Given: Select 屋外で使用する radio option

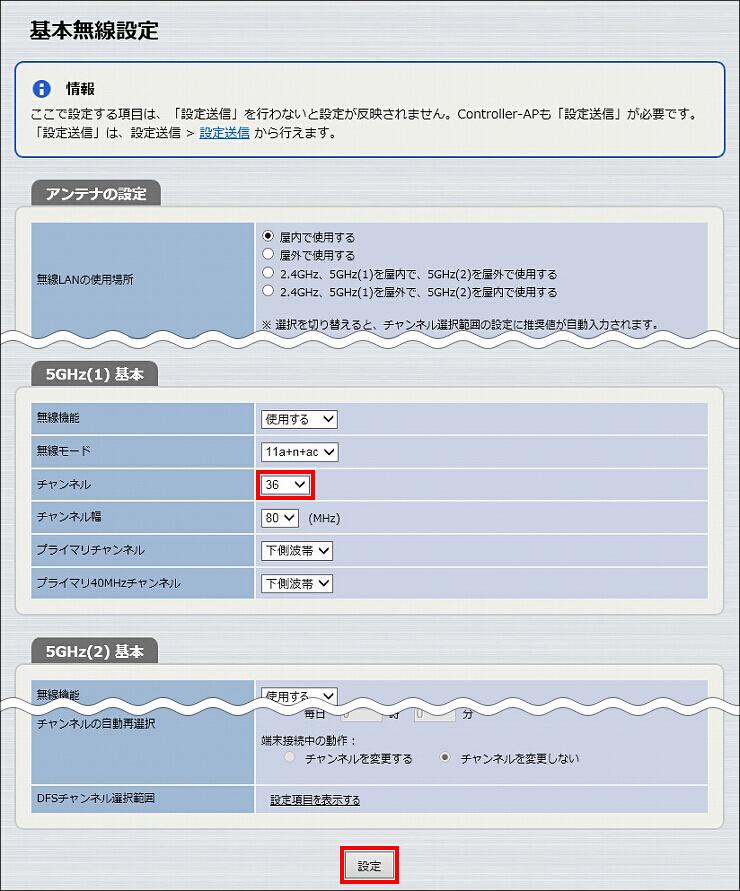Looking at the screenshot, I should [x=268, y=254].
